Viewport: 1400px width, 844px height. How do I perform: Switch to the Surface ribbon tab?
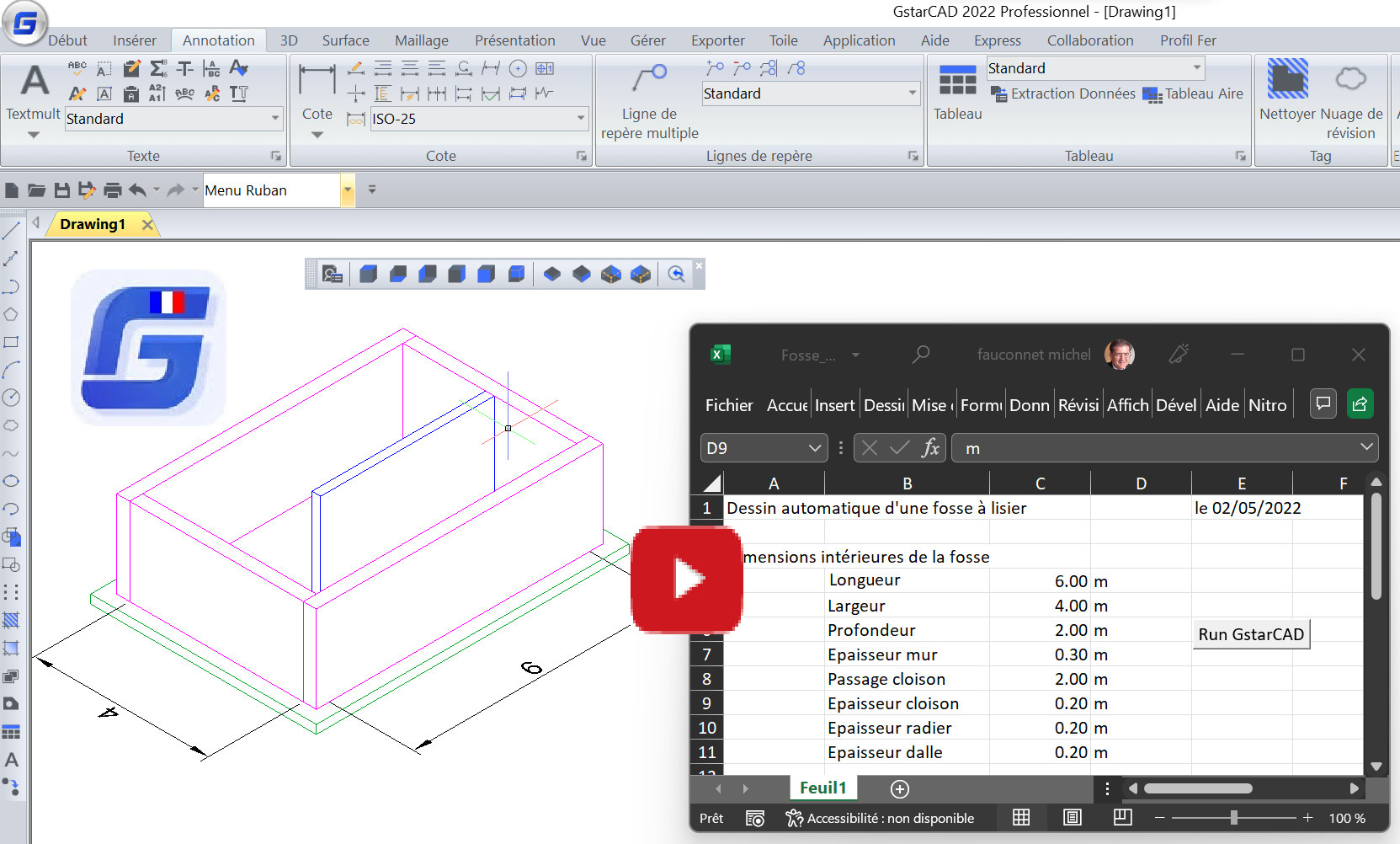tap(345, 40)
